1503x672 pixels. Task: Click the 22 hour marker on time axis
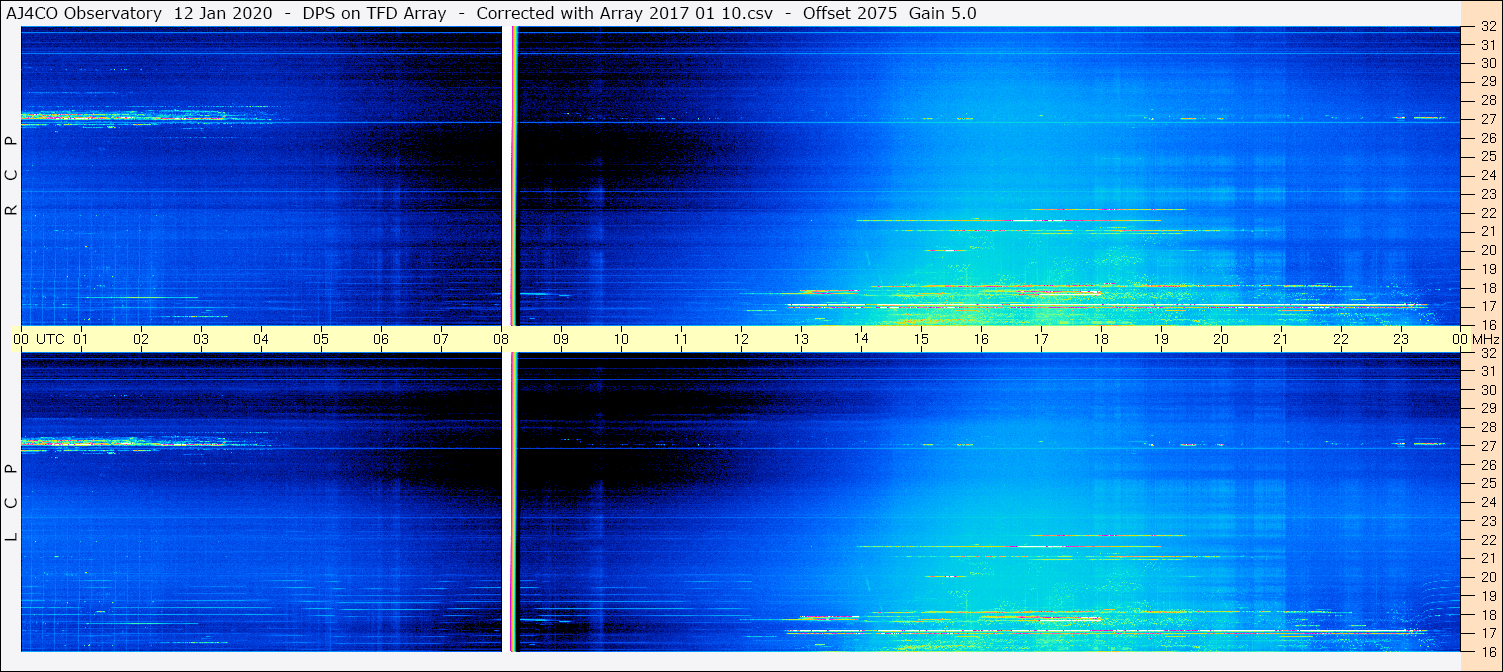coord(1341,339)
